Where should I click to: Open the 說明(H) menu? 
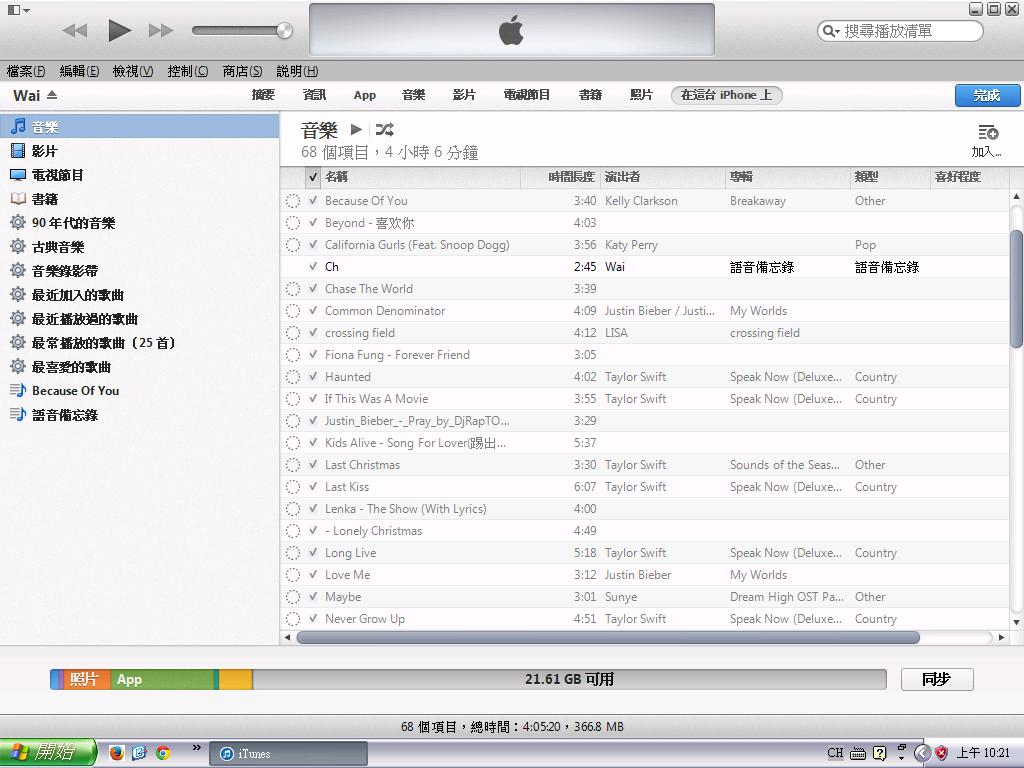297,71
